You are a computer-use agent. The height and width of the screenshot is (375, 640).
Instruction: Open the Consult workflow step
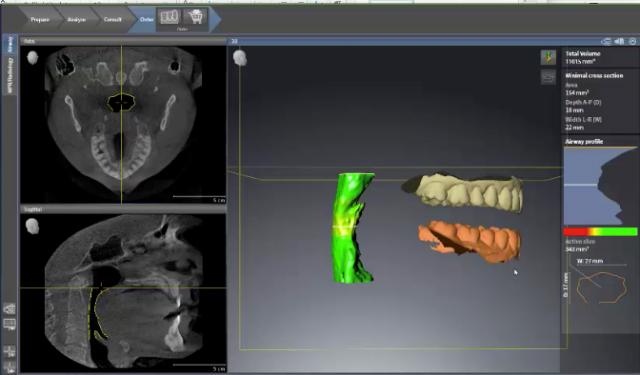point(113,19)
